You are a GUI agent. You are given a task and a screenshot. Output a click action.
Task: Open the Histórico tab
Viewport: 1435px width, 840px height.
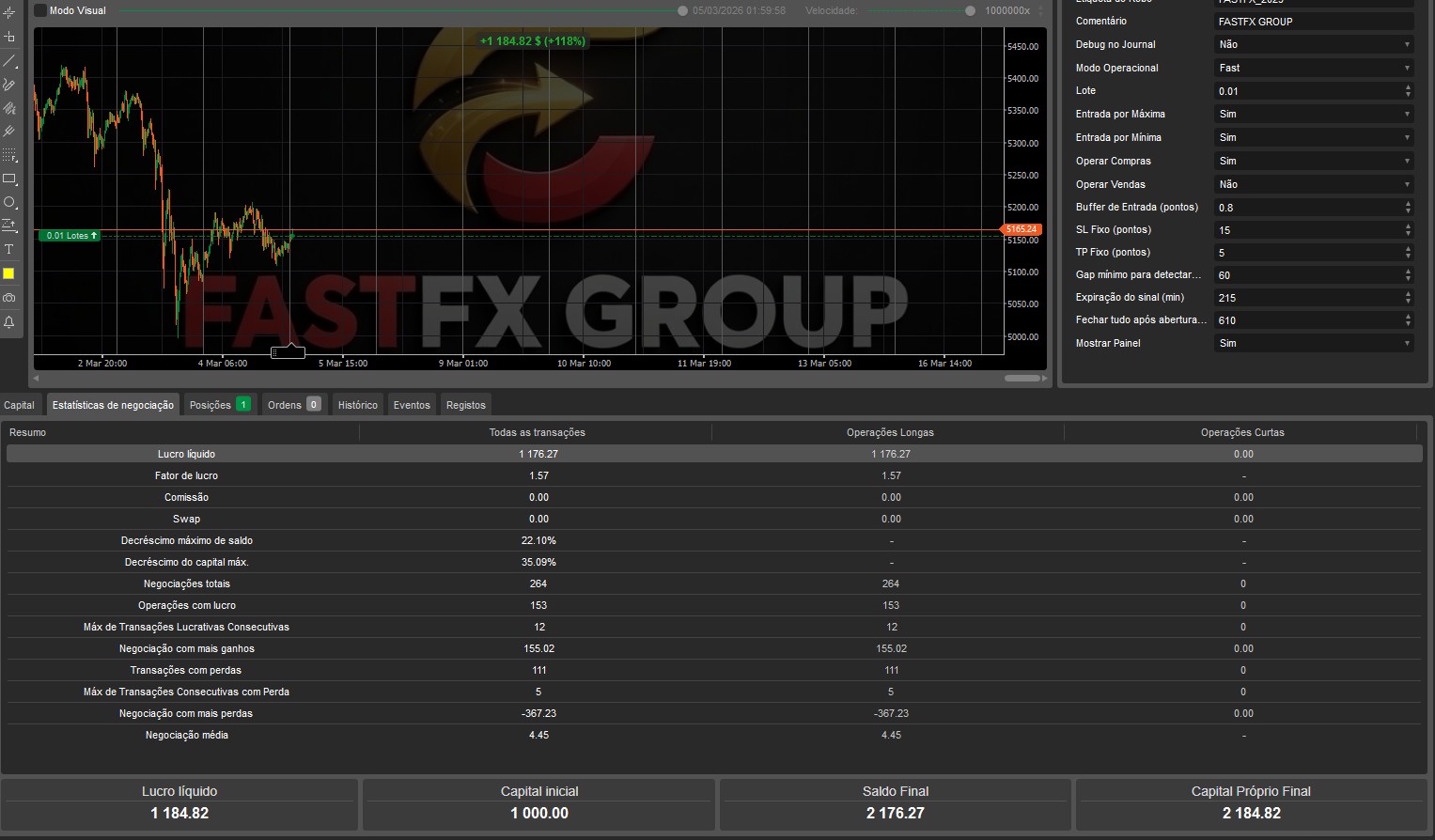tap(357, 404)
